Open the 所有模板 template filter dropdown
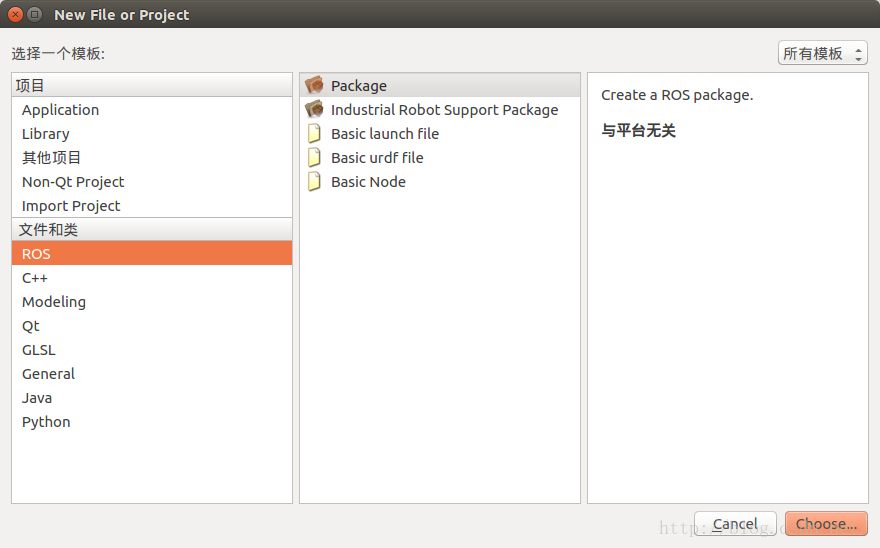This screenshot has width=880, height=548. tap(822, 53)
